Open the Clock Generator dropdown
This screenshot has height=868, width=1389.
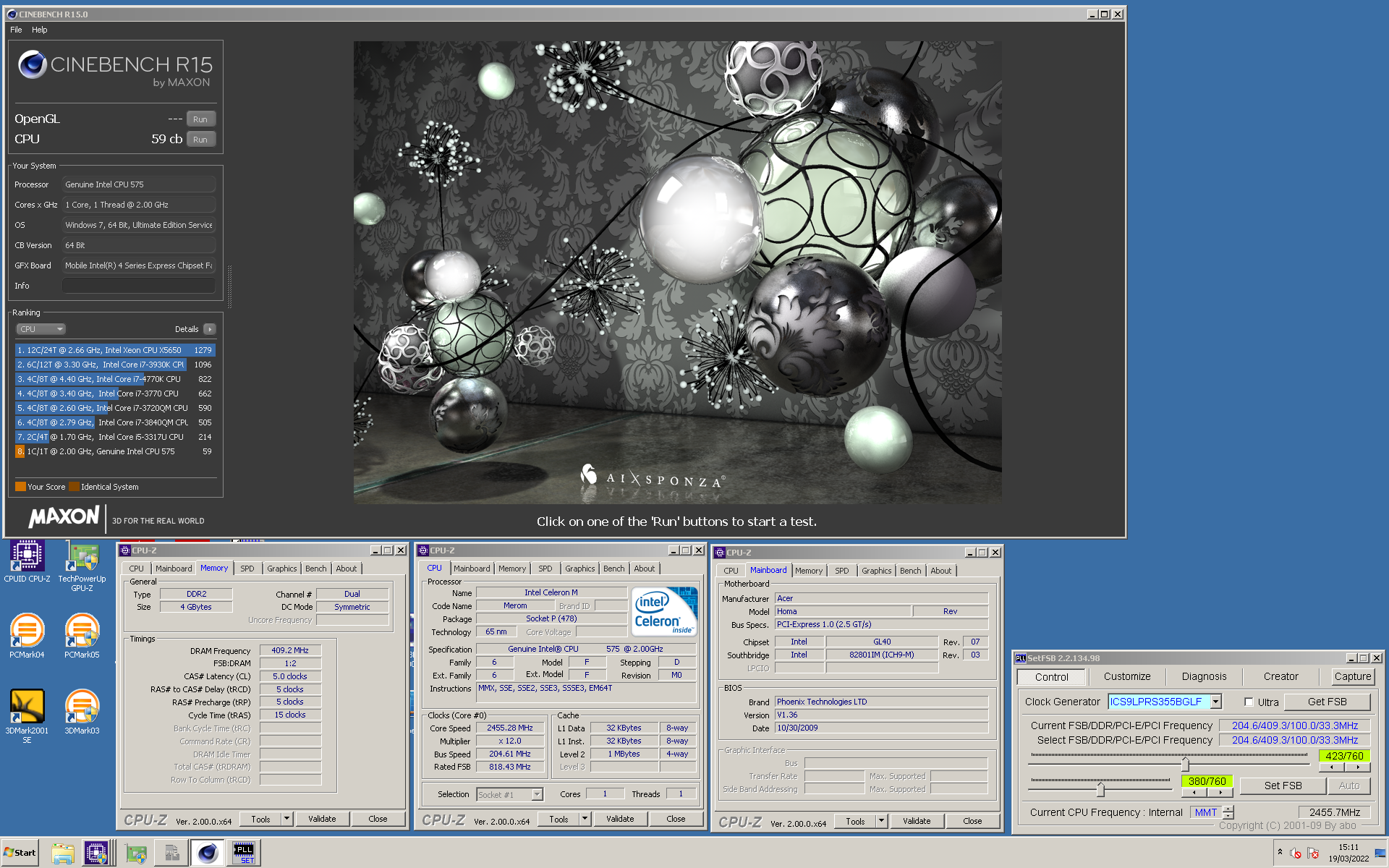(x=1216, y=702)
